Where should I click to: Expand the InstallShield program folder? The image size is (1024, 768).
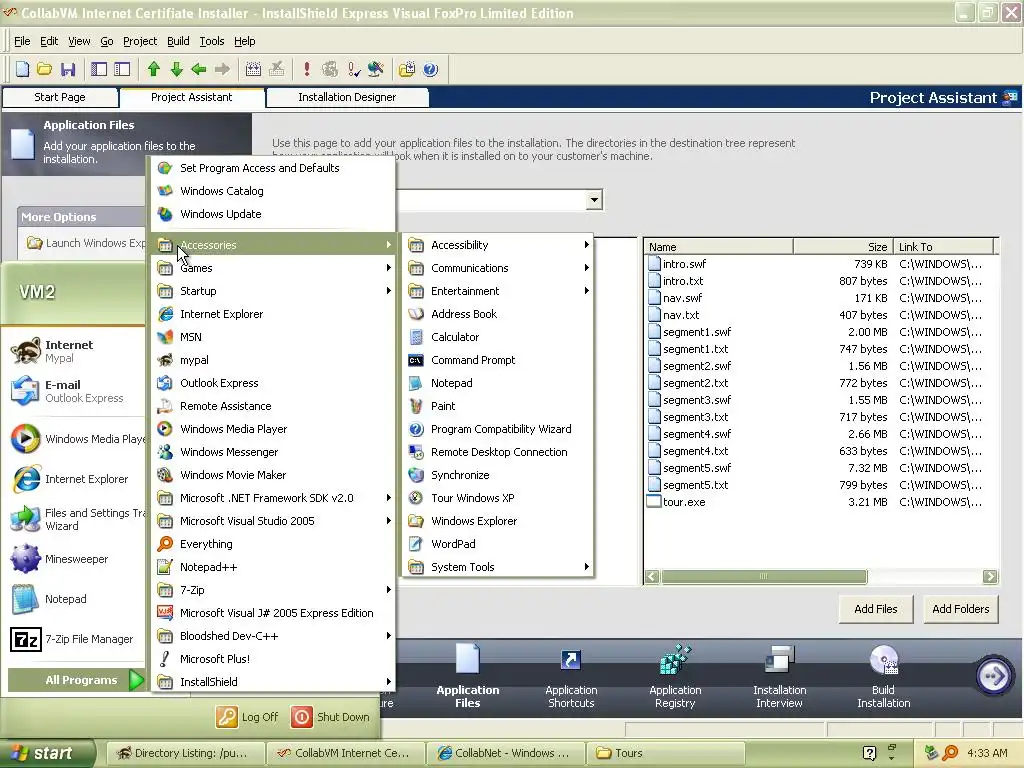[x=274, y=682]
